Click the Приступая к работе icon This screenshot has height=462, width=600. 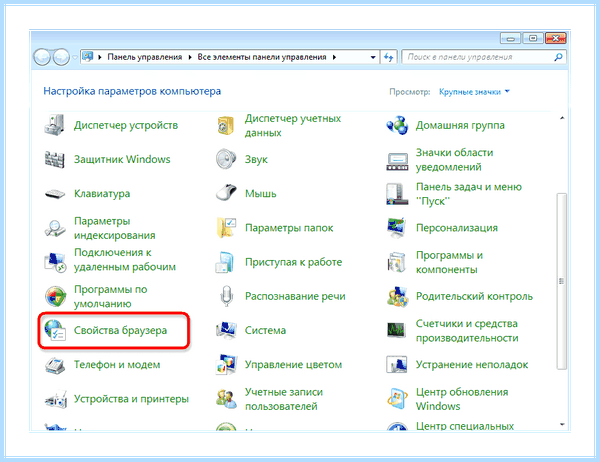(x=225, y=262)
